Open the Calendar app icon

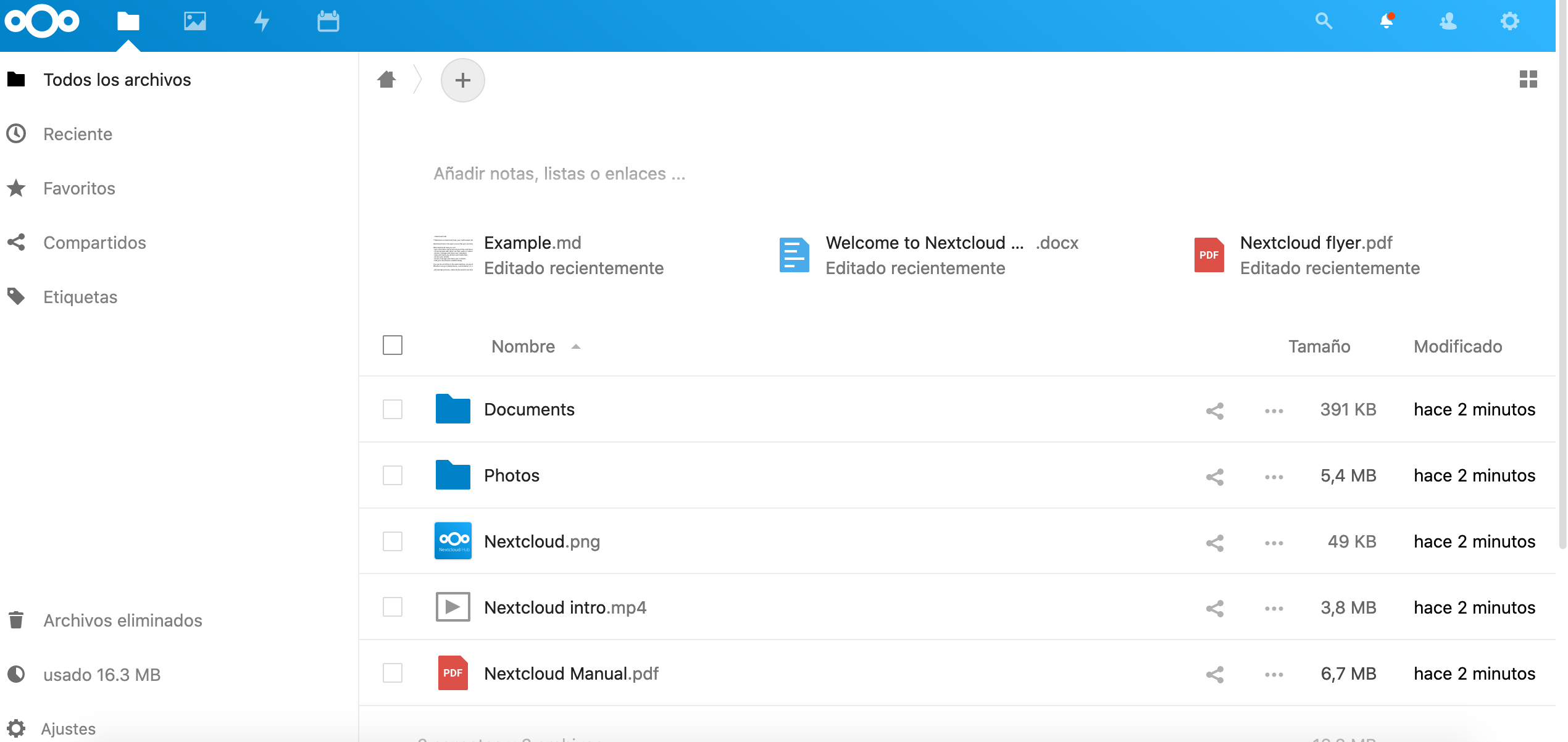pos(328,22)
